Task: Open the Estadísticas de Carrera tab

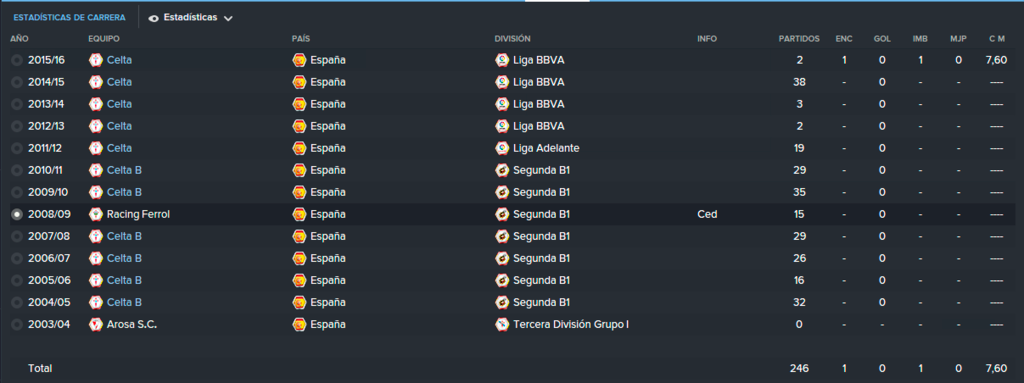Action: tap(69, 18)
